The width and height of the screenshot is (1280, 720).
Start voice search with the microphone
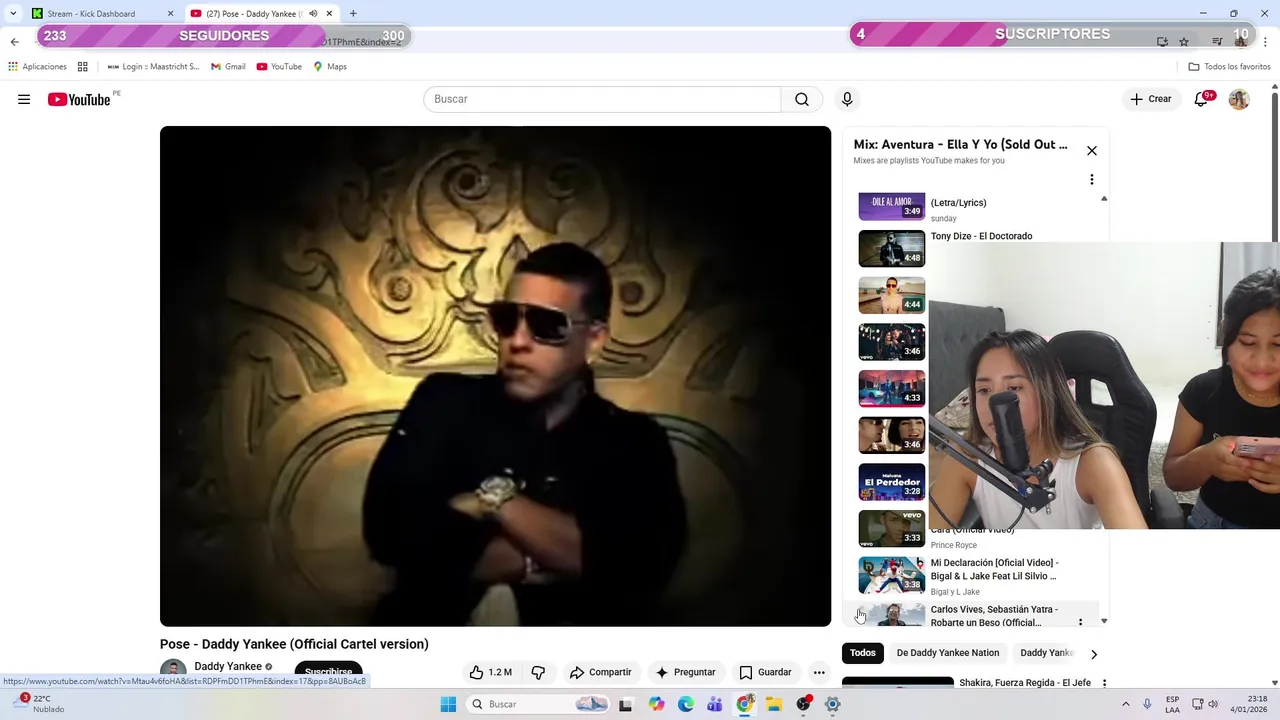pyautogui.click(x=847, y=99)
